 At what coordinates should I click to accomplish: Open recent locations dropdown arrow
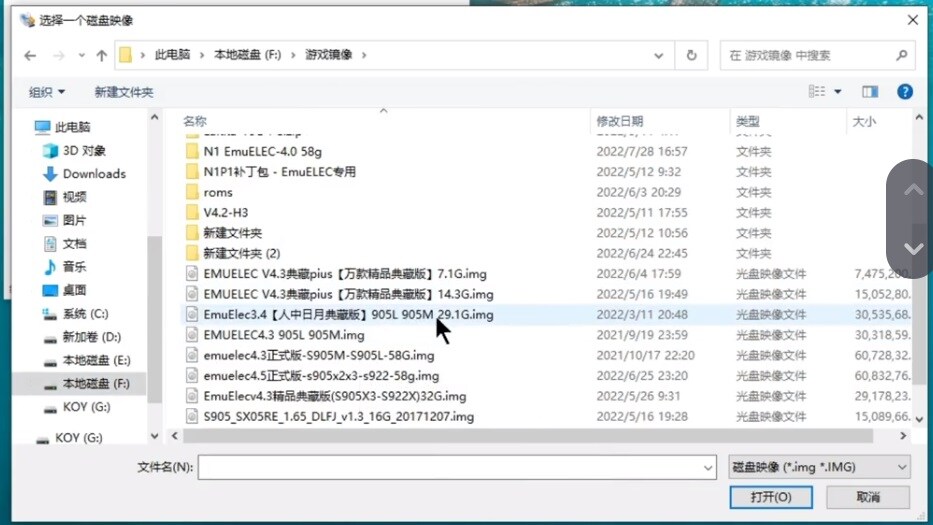(x=82, y=55)
